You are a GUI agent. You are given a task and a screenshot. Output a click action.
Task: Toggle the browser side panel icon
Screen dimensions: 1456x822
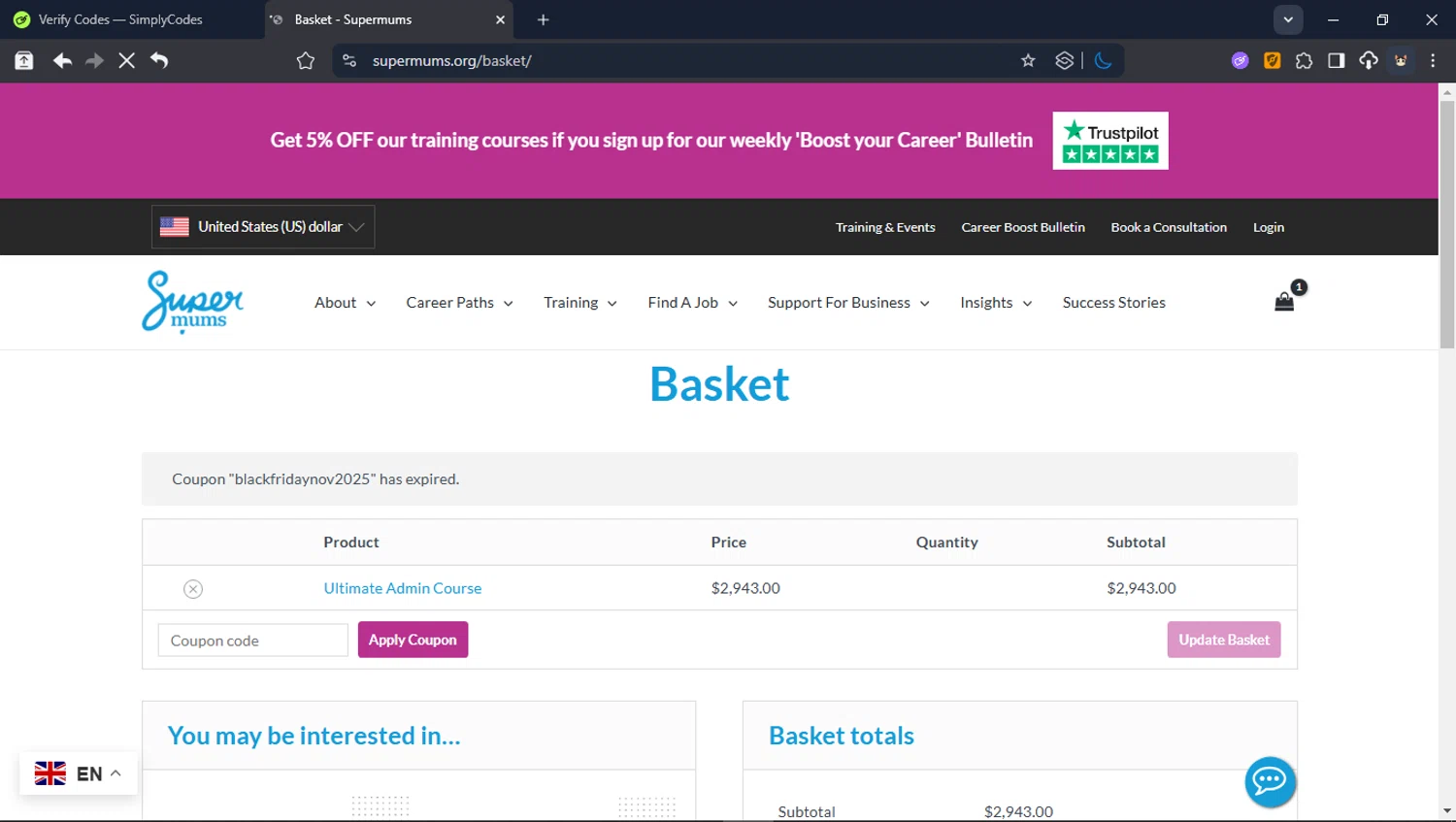1336,60
